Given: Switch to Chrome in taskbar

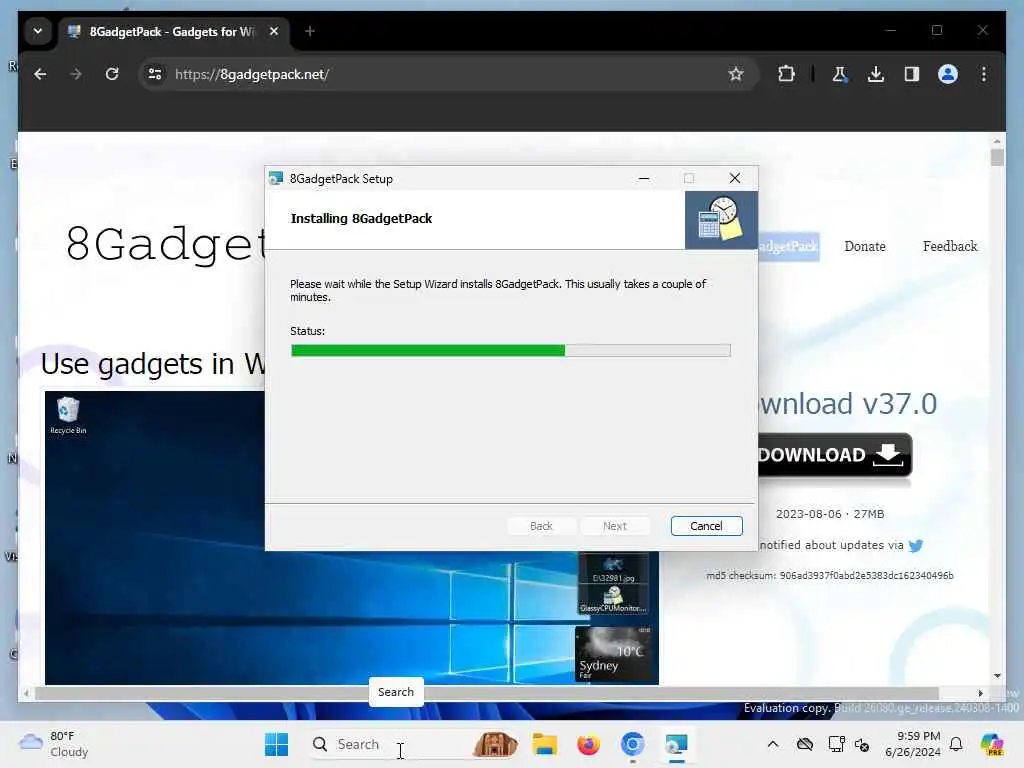Looking at the screenshot, I should click(632, 744).
